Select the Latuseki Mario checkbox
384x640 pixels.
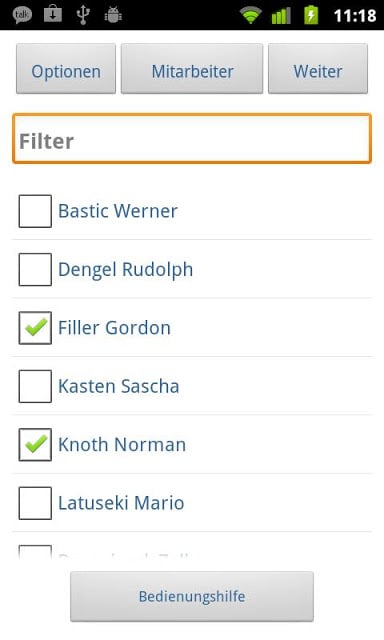35,503
